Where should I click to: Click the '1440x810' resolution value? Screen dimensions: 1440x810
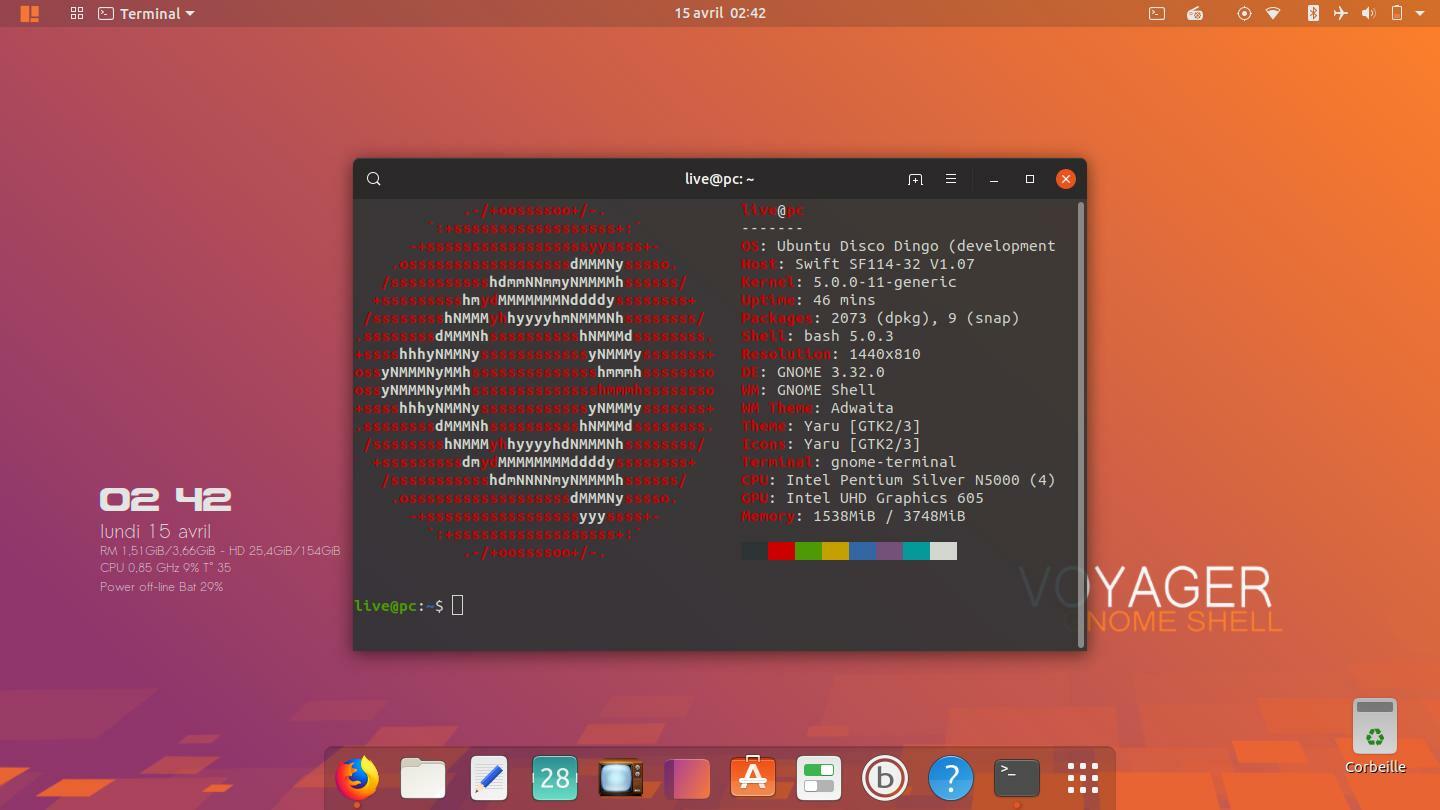pos(885,354)
